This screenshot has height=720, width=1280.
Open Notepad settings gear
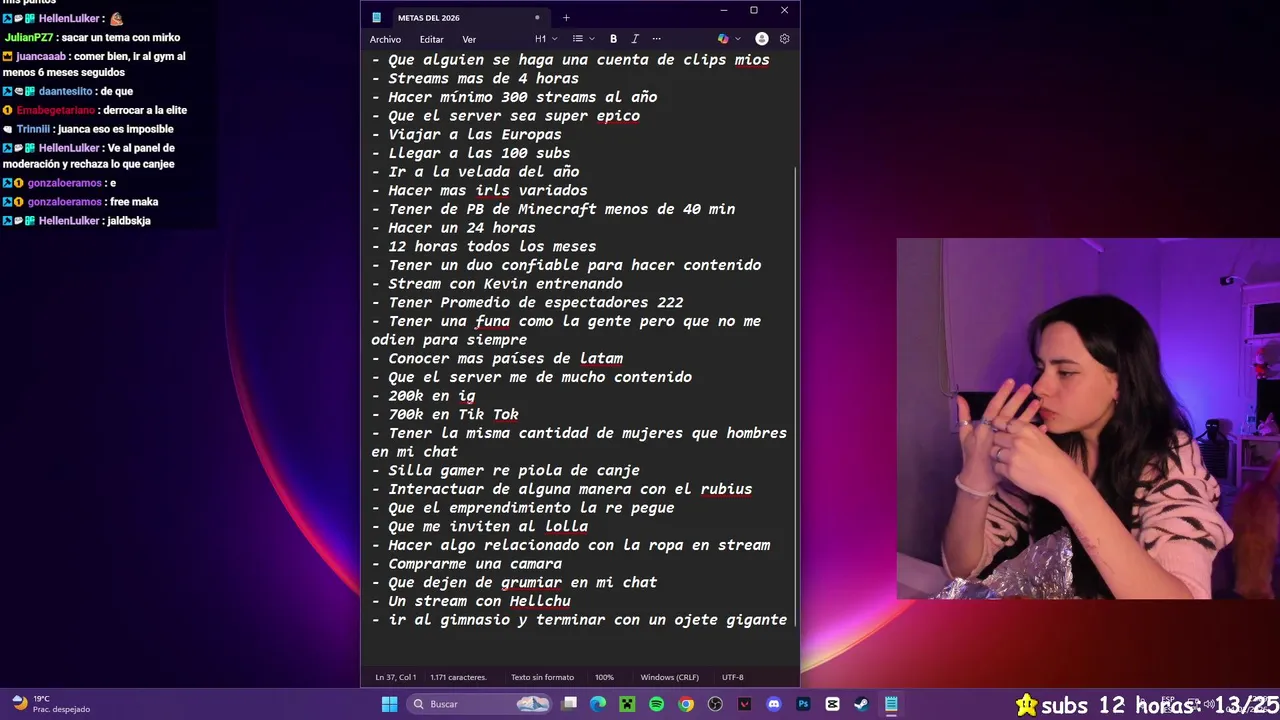[784, 39]
